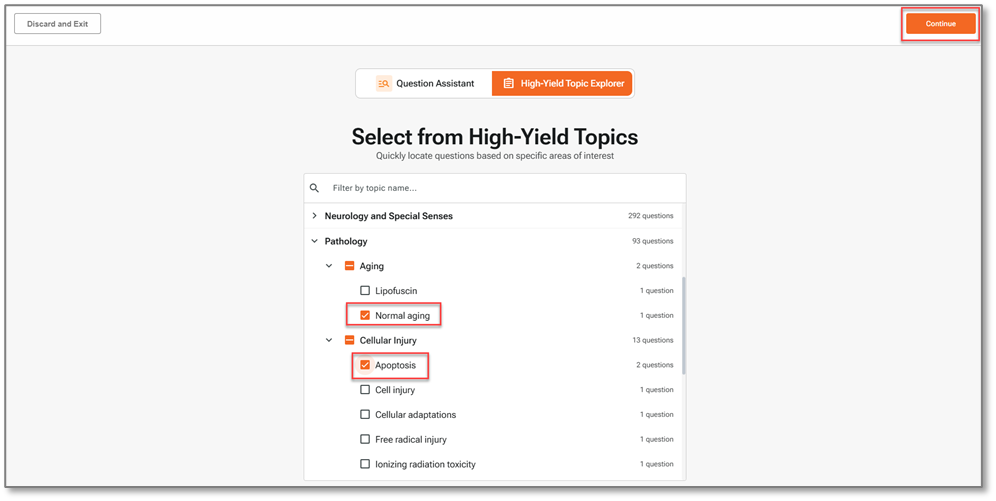Collapse the Aging subtopic chevron
Image resolution: width=996 pixels, height=501 pixels.
point(329,266)
